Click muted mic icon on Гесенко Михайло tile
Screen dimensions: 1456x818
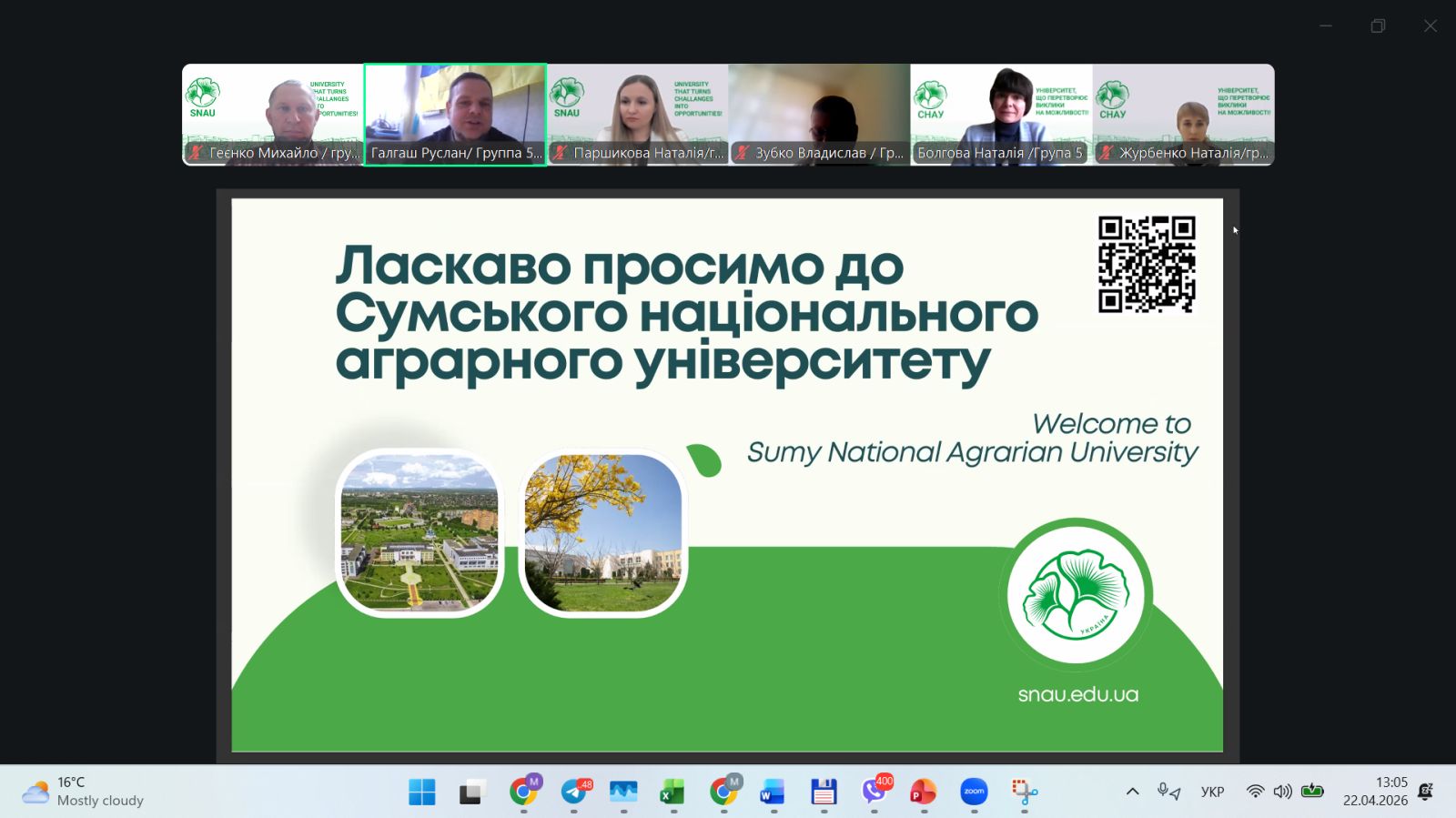coord(196,153)
